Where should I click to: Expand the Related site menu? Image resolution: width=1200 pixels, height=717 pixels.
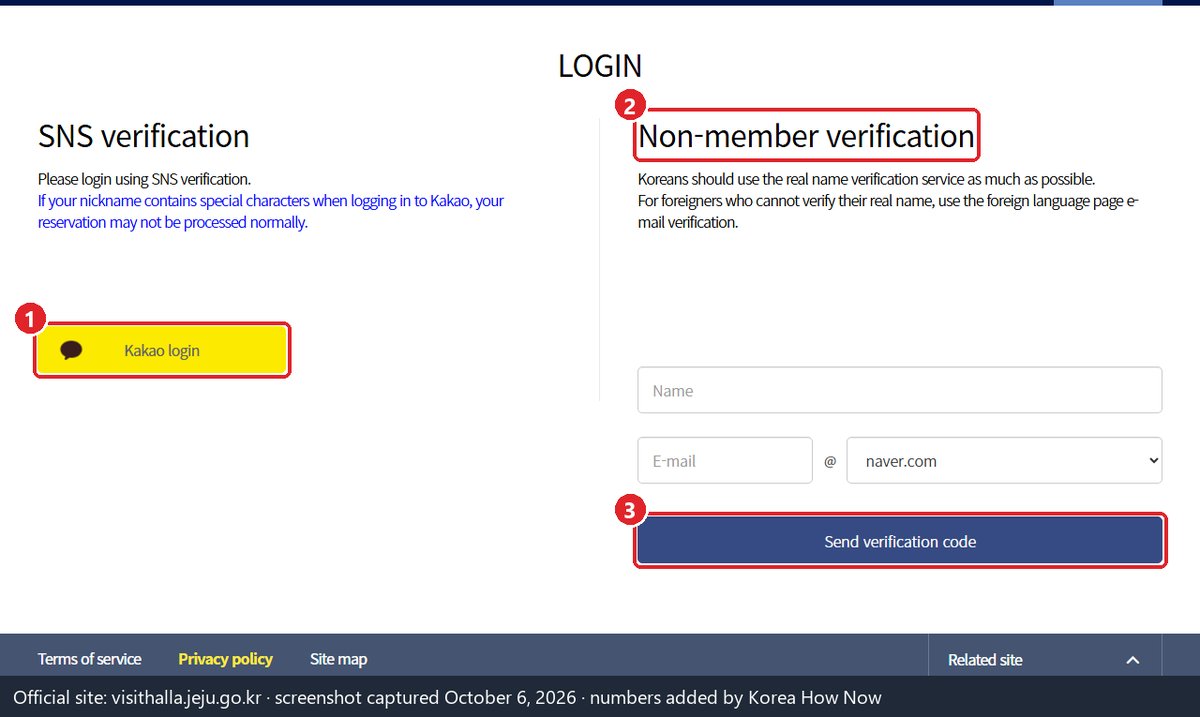tap(1044, 660)
